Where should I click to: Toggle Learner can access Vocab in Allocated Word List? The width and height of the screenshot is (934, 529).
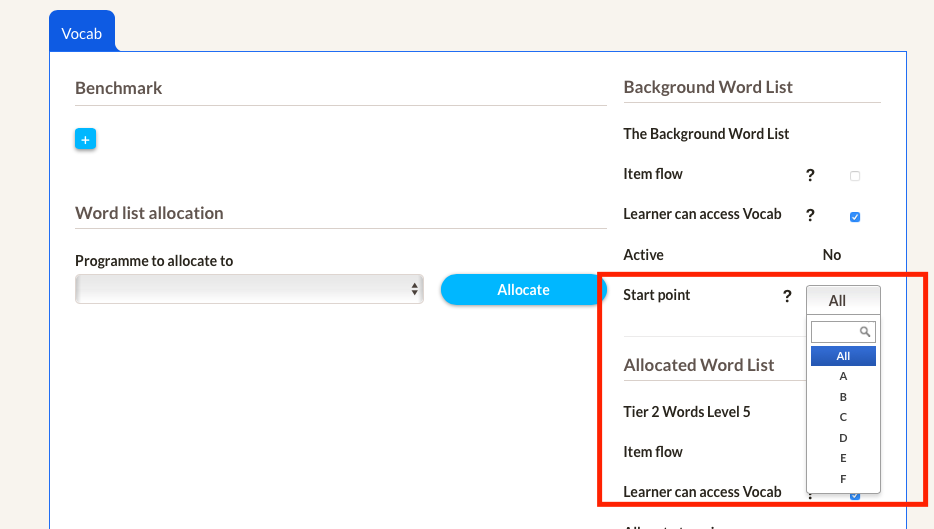855,496
